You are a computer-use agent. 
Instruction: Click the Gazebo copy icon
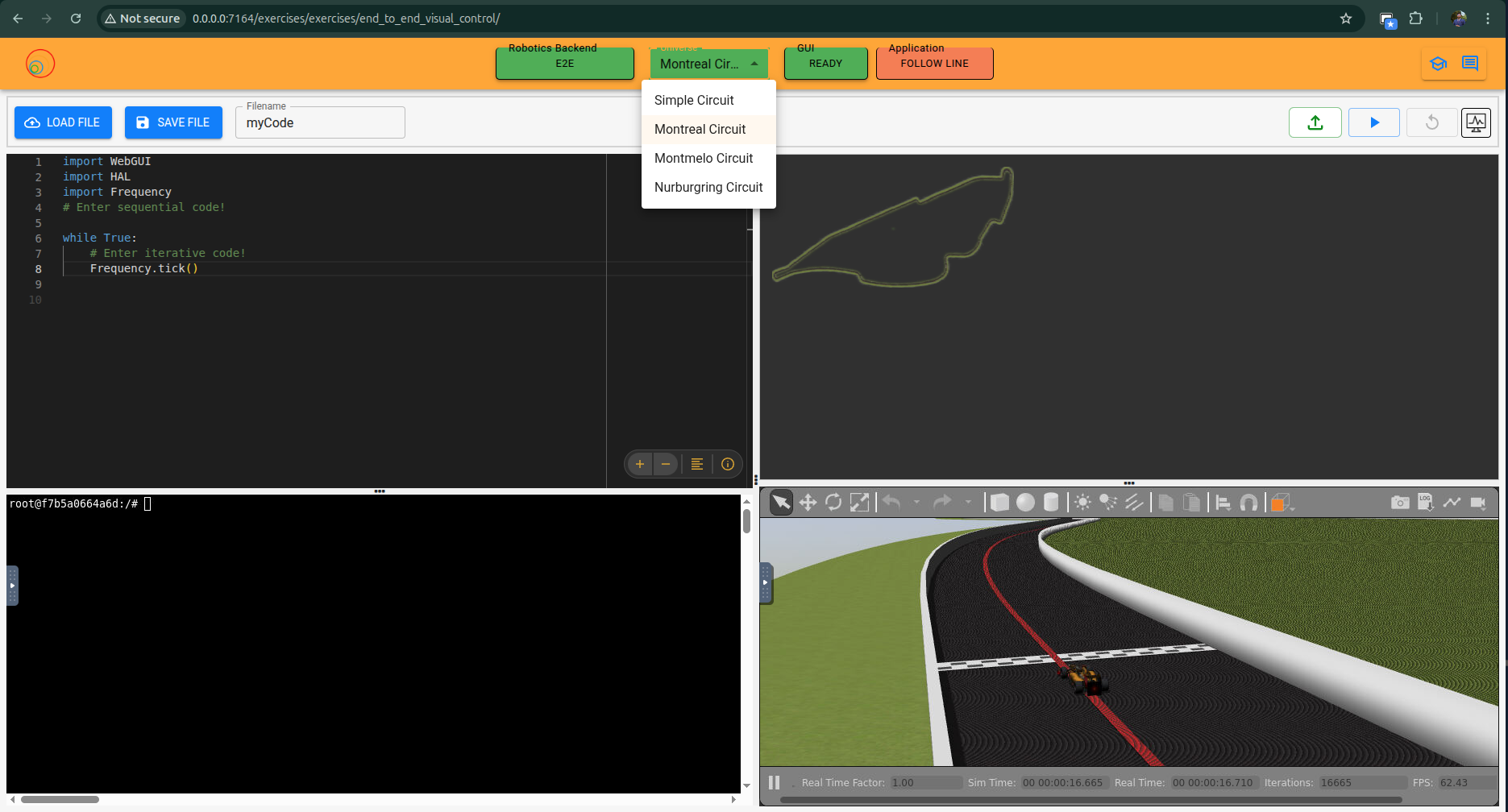coord(1165,503)
